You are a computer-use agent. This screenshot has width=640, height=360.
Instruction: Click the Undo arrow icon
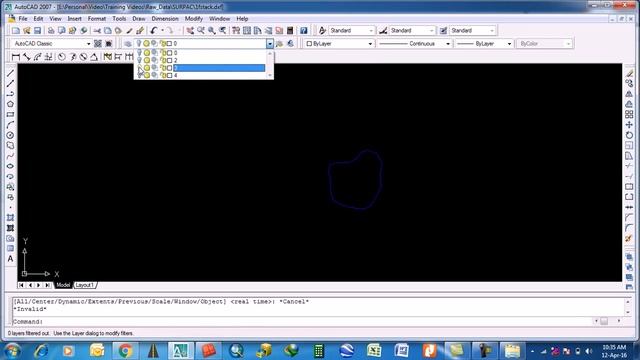coord(154,31)
